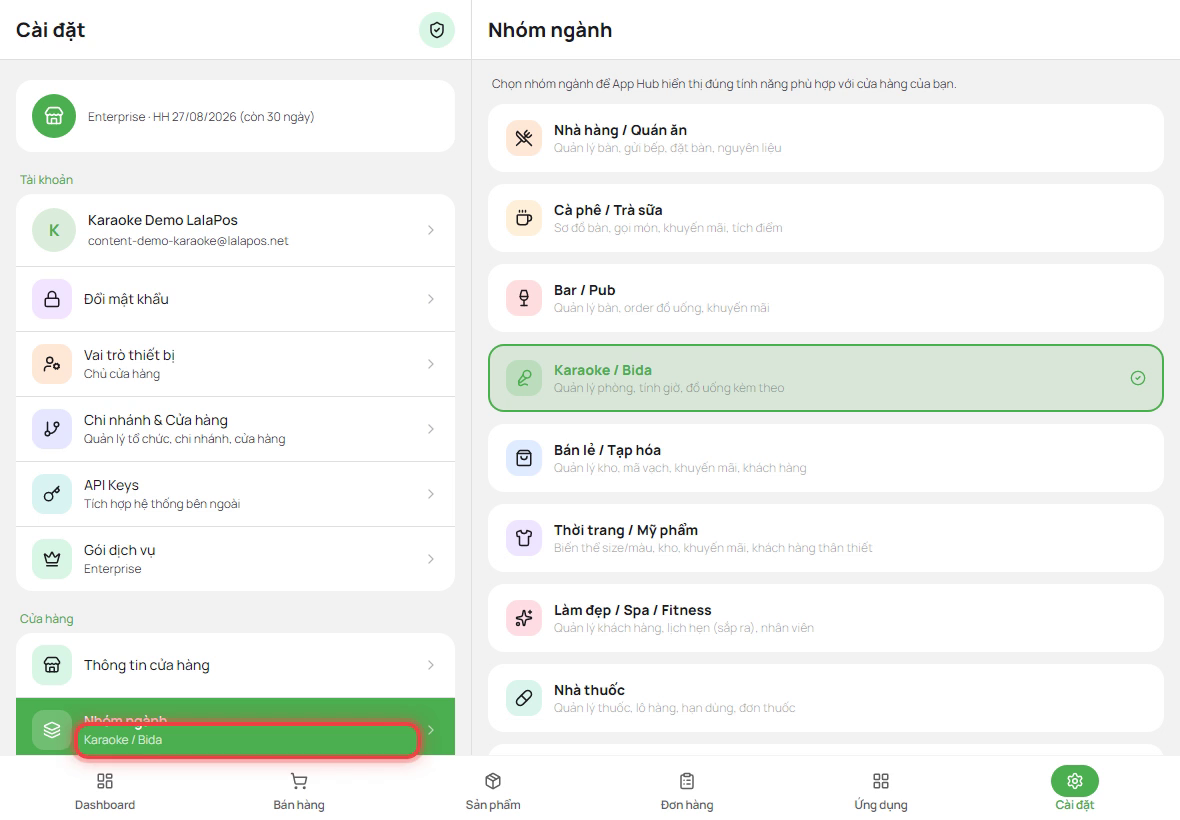
Task: Click the key icon for API Keys
Action: click(52, 494)
